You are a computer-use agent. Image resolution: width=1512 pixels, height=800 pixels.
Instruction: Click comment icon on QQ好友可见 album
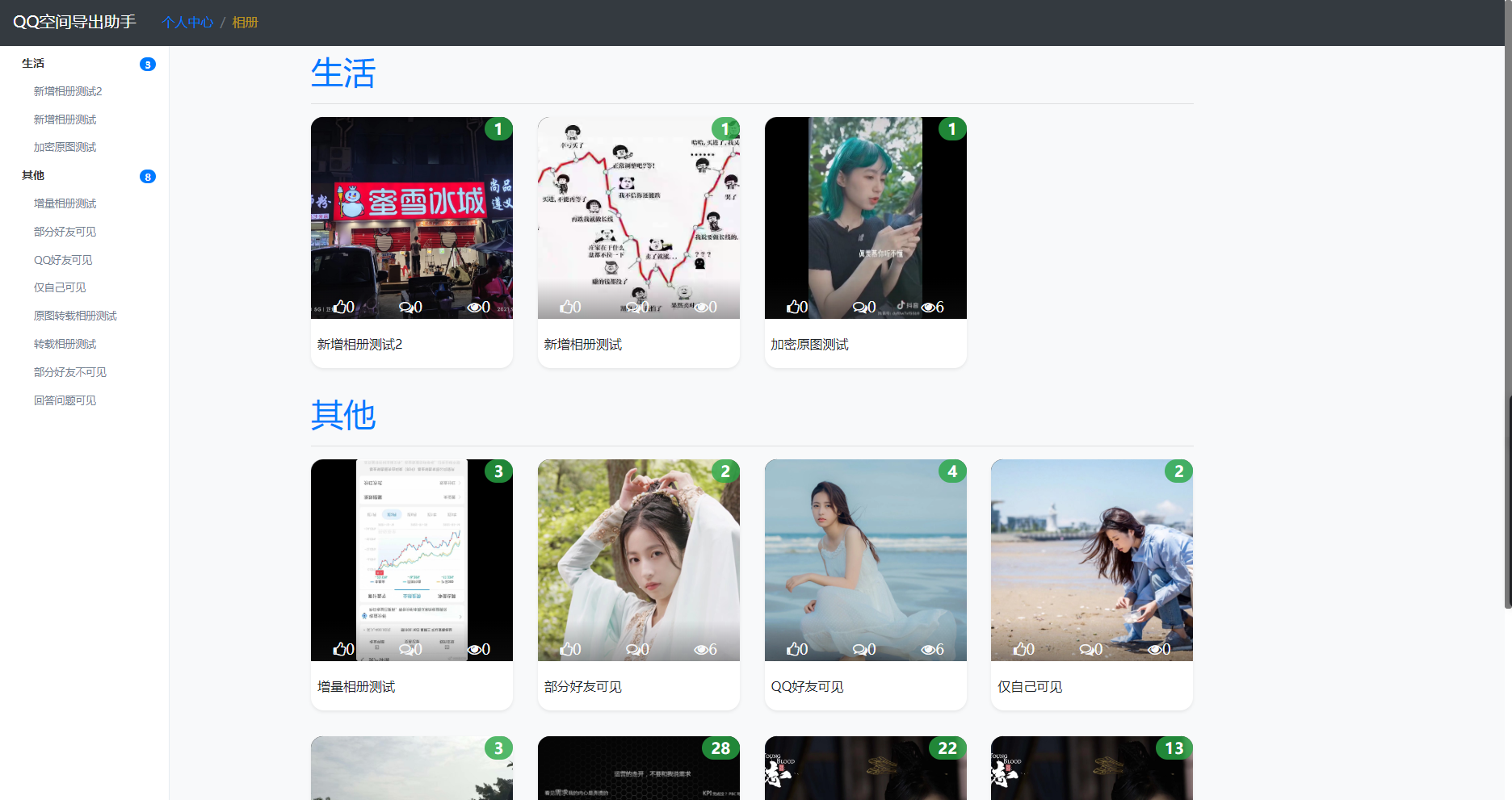pos(859,649)
